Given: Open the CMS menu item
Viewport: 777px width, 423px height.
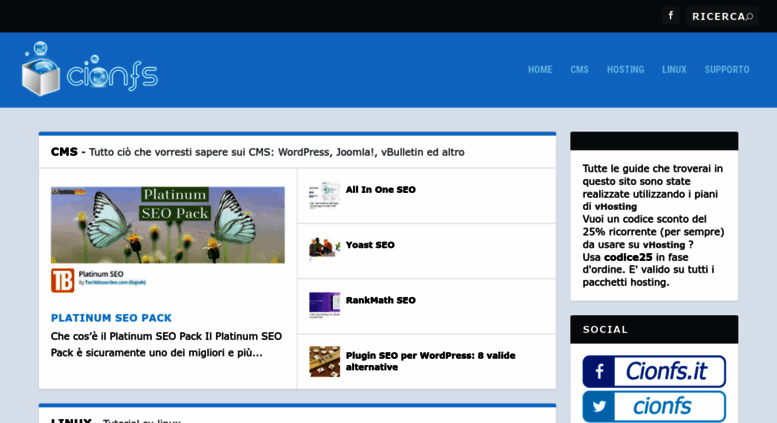Looking at the screenshot, I should 579,69.
